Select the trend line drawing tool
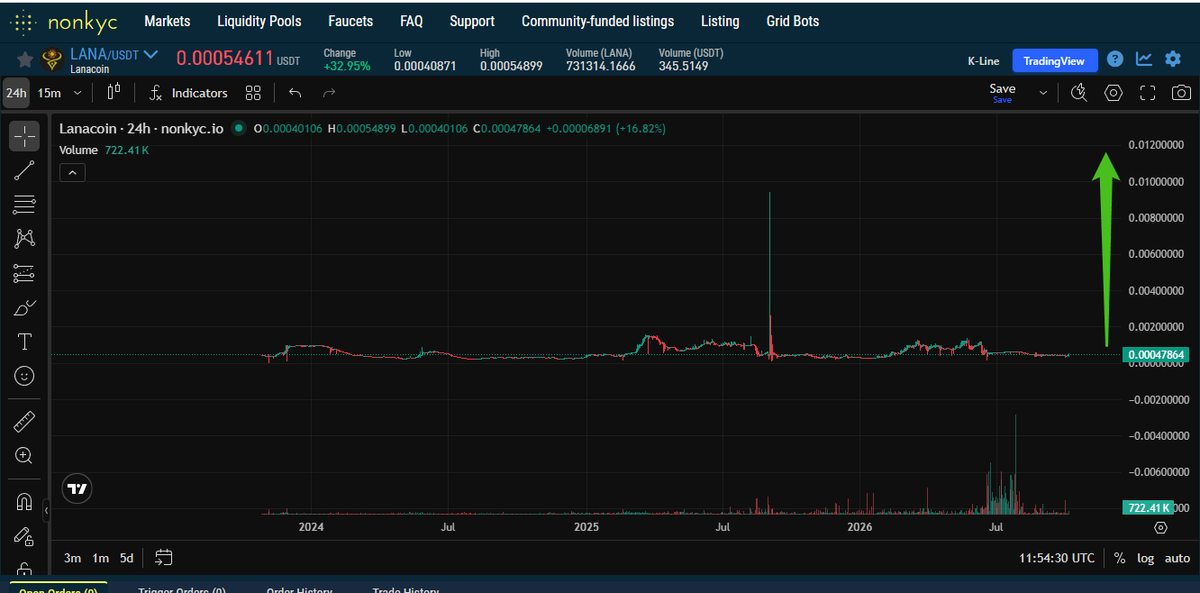The width and height of the screenshot is (1200, 593). point(25,170)
